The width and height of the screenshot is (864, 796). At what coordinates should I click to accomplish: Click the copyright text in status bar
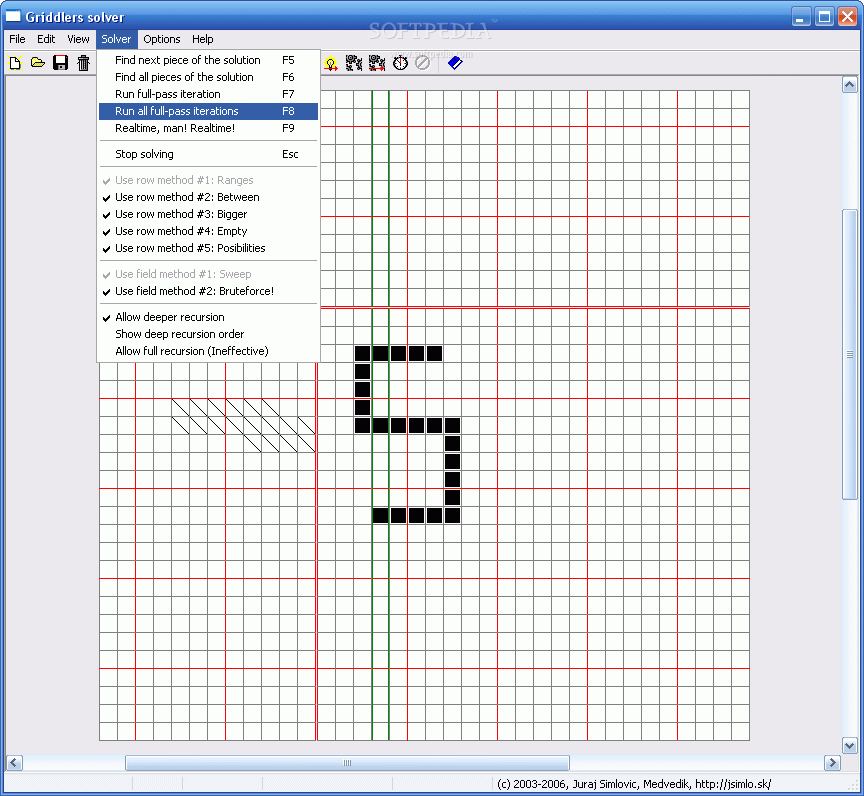[x=634, y=784]
